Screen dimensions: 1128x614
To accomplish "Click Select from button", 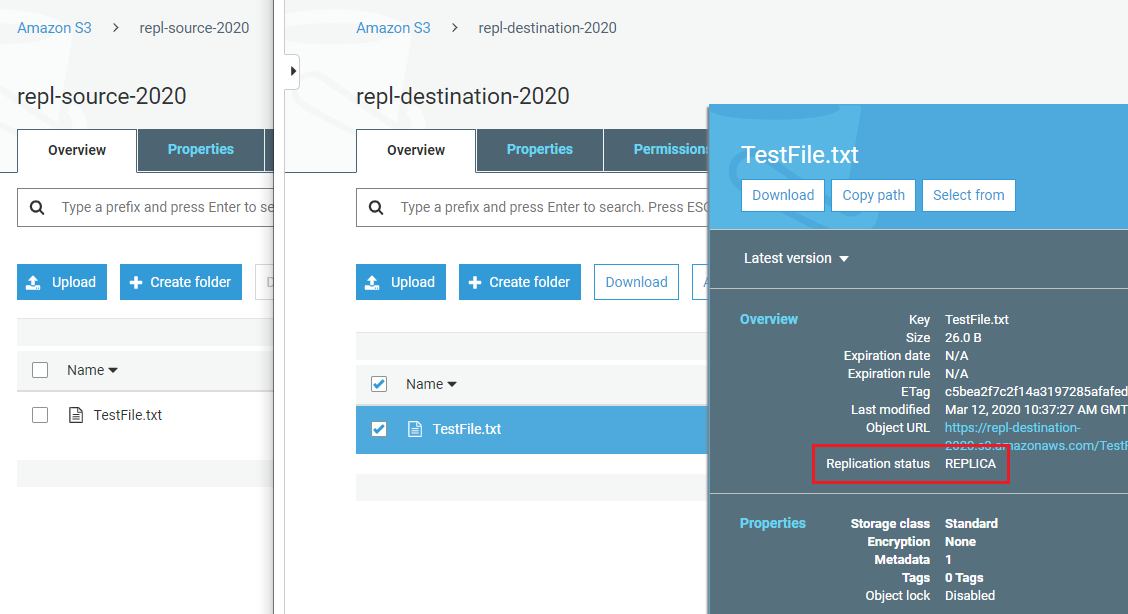I will [x=968, y=196].
